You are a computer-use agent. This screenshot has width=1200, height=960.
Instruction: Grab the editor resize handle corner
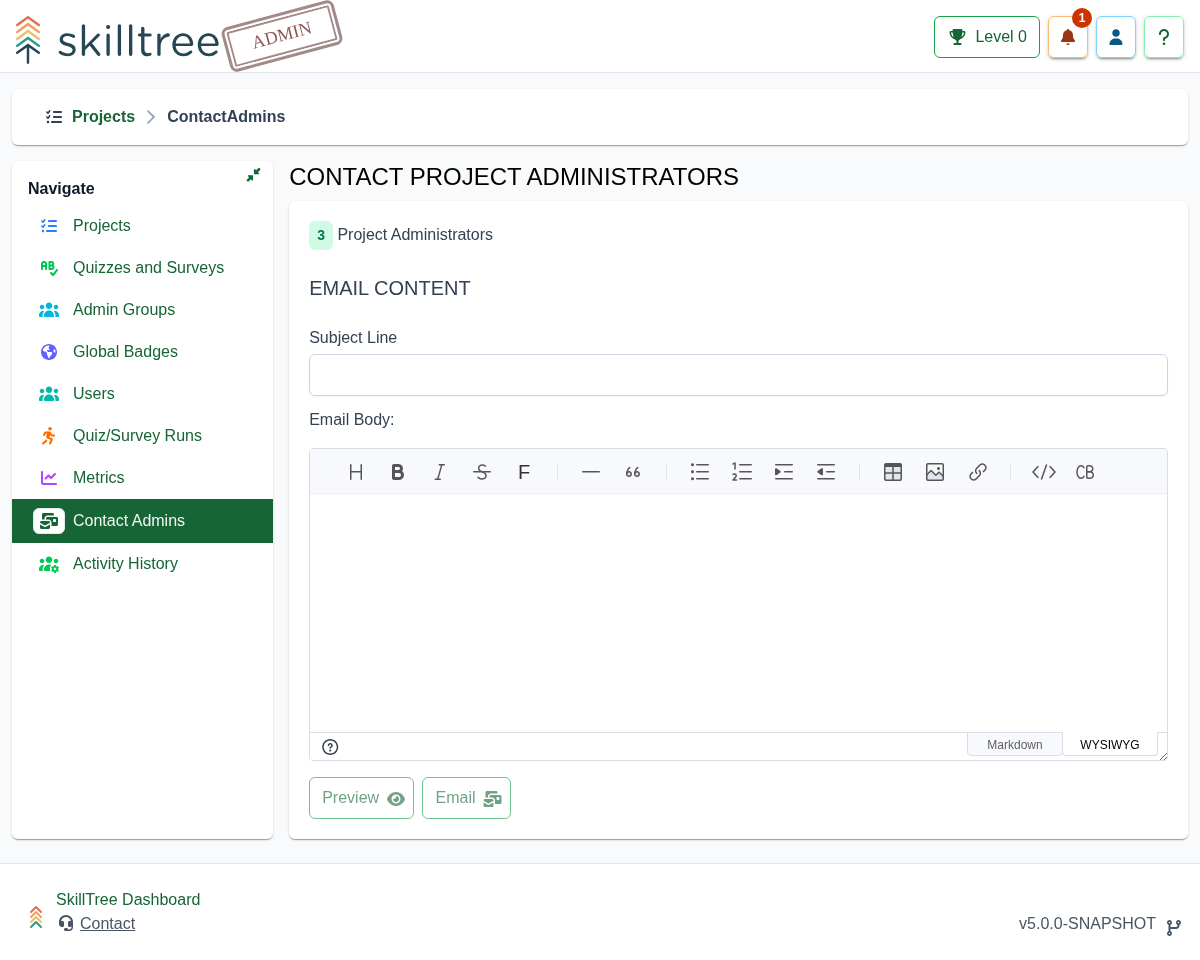[x=1163, y=756]
